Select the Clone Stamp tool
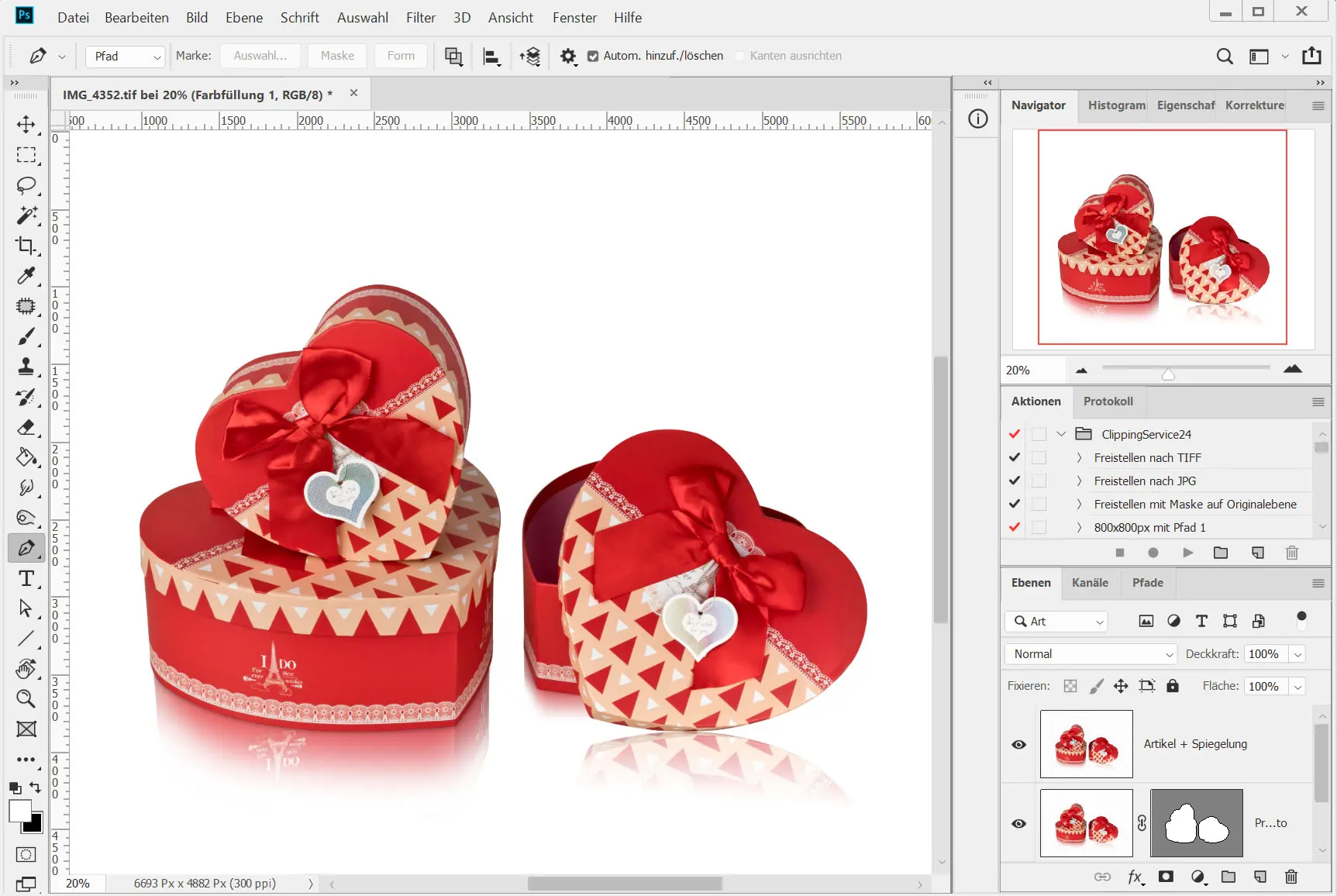This screenshot has height=896, width=1337. (x=26, y=367)
